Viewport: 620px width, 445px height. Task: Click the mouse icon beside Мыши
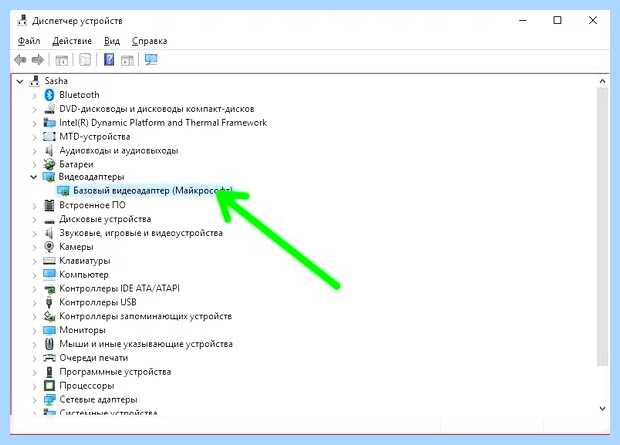click(49, 344)
